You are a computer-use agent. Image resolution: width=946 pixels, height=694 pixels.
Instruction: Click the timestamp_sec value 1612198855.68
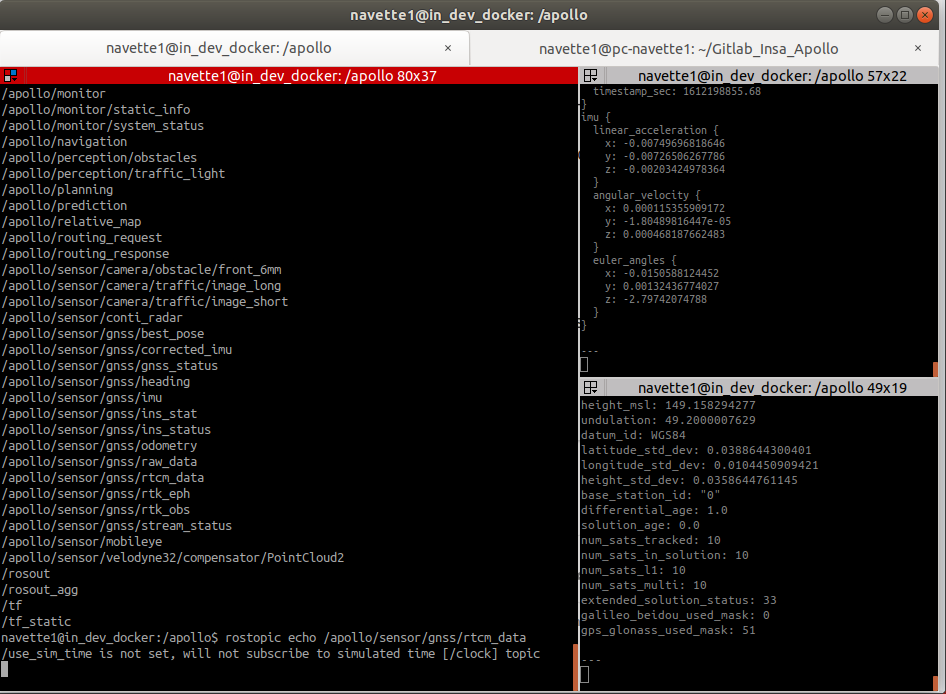pos(722,91)
